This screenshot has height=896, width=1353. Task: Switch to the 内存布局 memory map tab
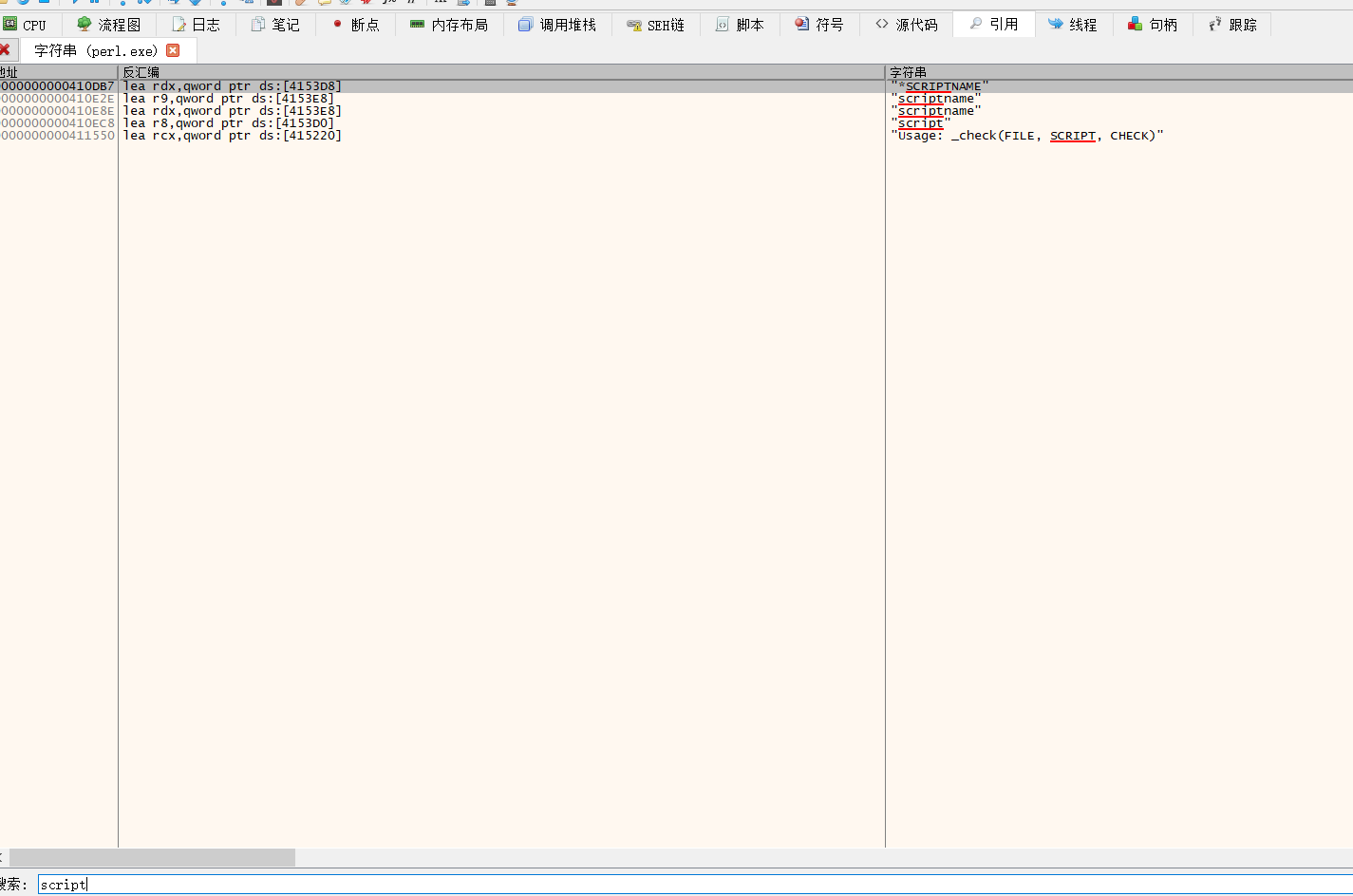click(x=449, y=25)
